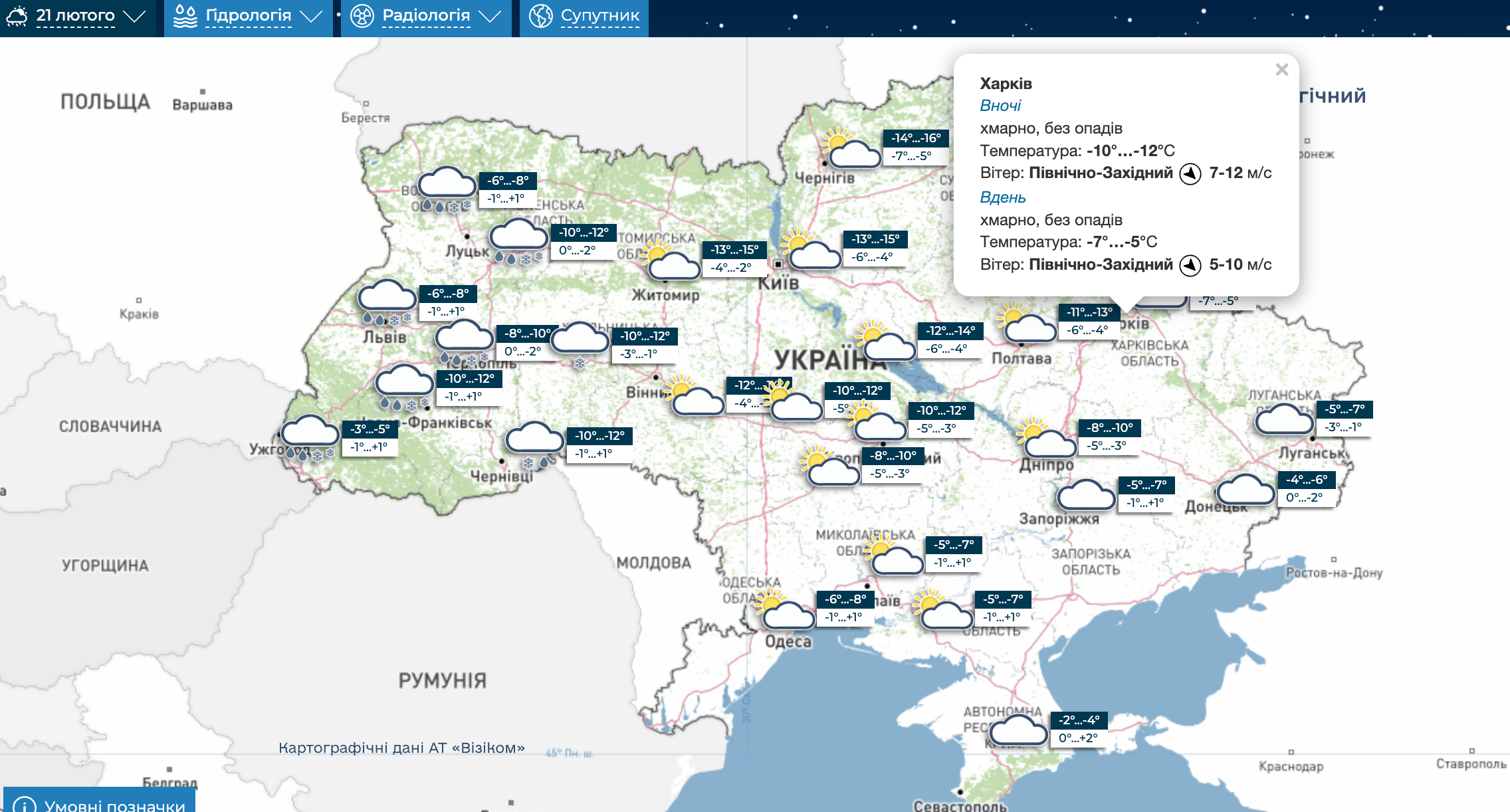Click the satellite globe icon
This screenshot has height=812, width=1510.
point(540,15)
